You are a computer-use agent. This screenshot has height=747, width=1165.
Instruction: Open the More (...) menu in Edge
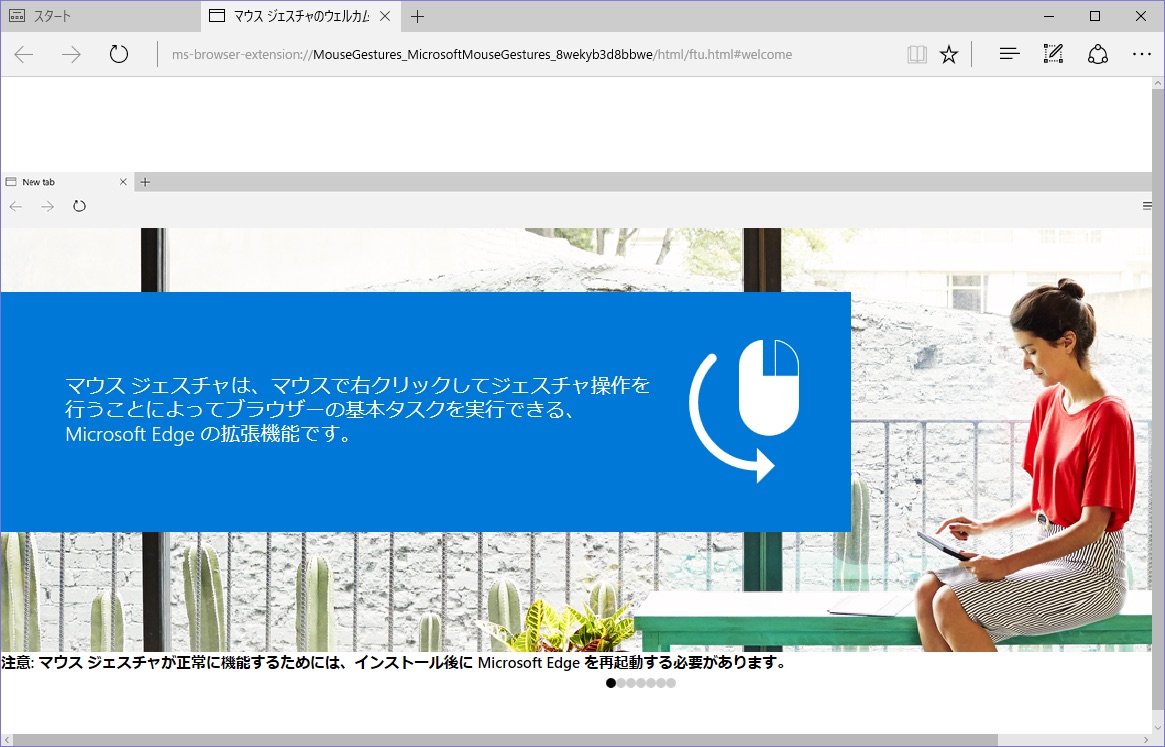click(x=1141, y=54)
